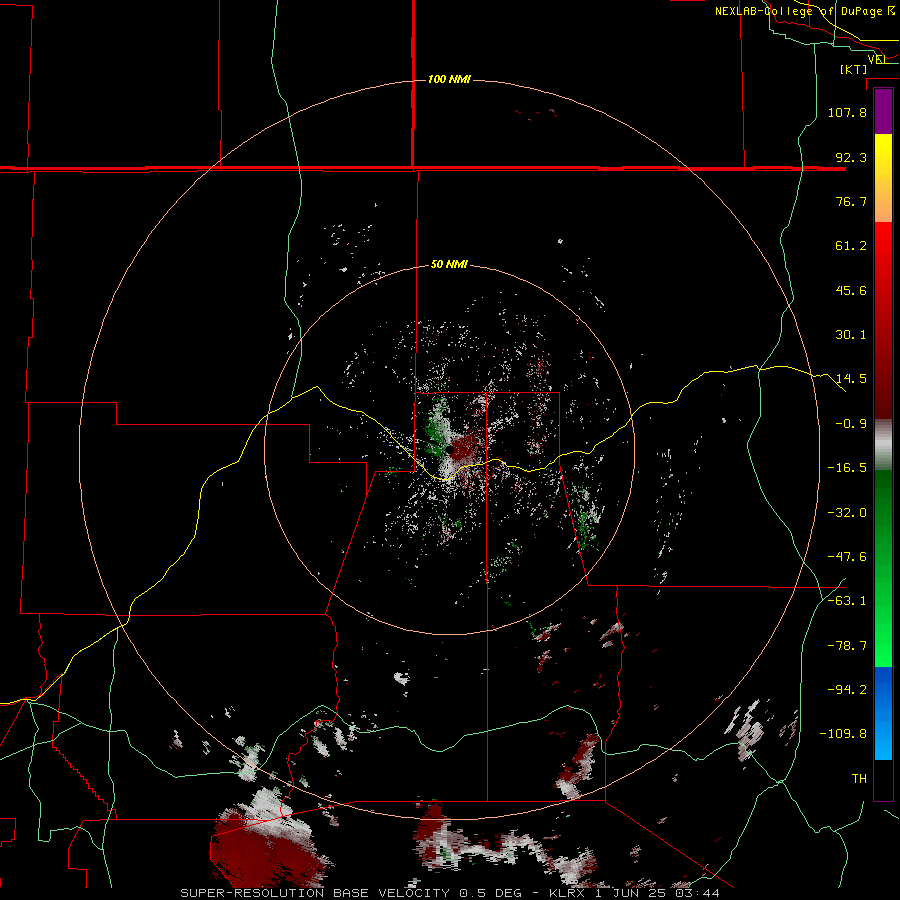This screenshot has width=900, height=900.
Task: Click the 100 NMI range ring label
Action: tap(449, 79)
